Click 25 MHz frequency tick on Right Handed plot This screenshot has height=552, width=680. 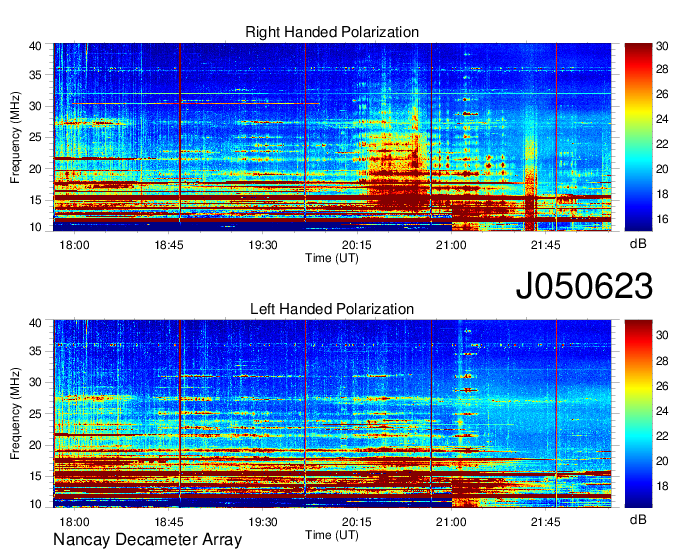point(35,137)
